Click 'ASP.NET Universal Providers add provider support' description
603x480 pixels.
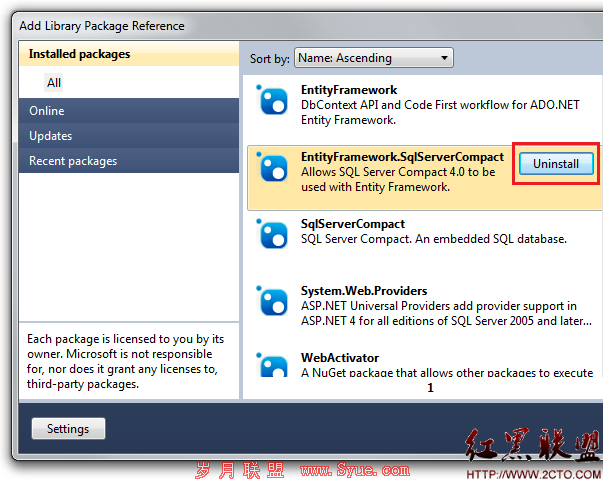(x=446, y=313)
